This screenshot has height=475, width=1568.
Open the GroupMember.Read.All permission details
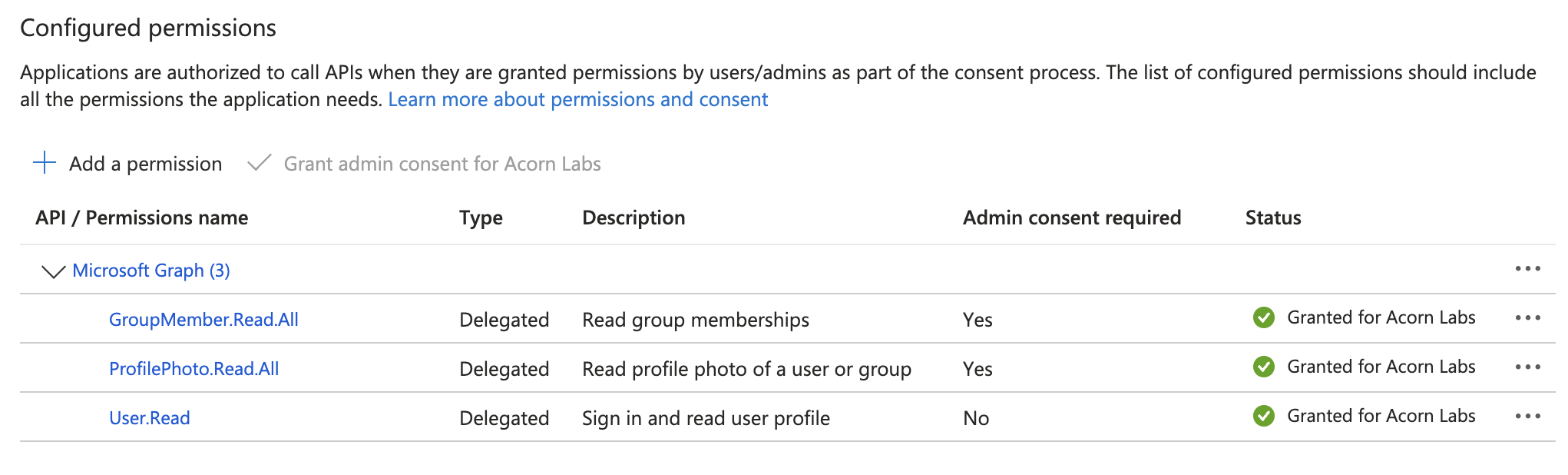tap(203, 320)
